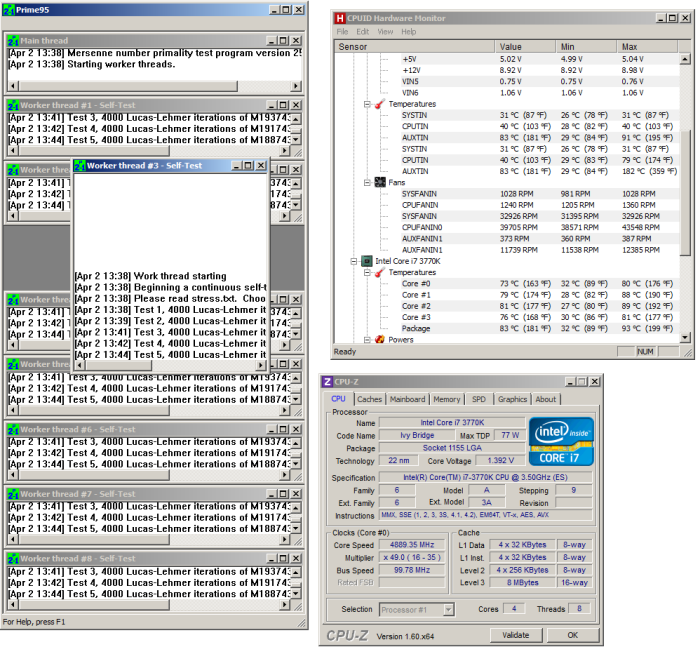Viewport: 700px width, 654px height.
Task: Click Worker thread #6 window icon
Action: tap(13, 429)
